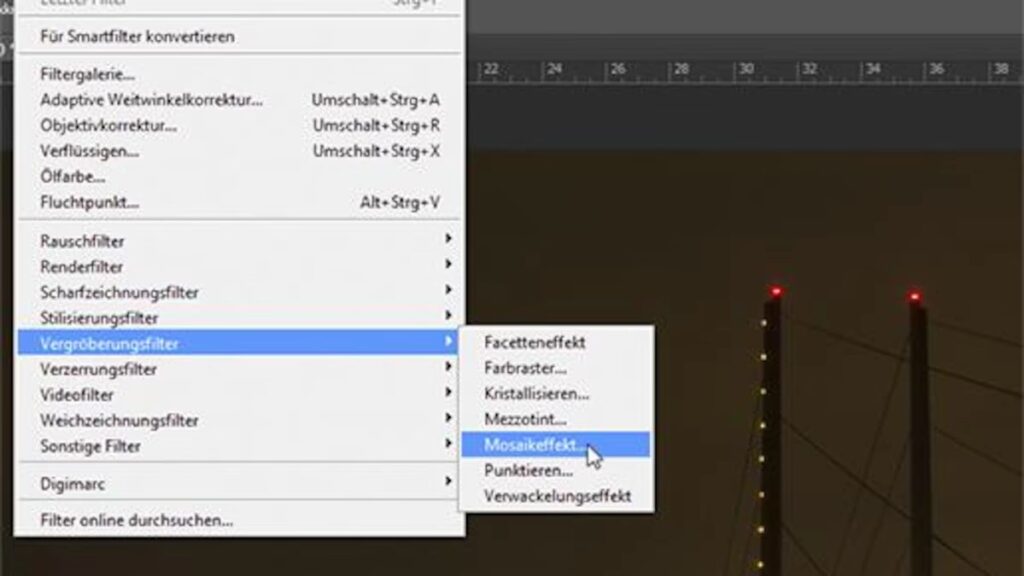Open the Stilisierungsfilter submenu
1024x576 pixels.
click(99, 318)
